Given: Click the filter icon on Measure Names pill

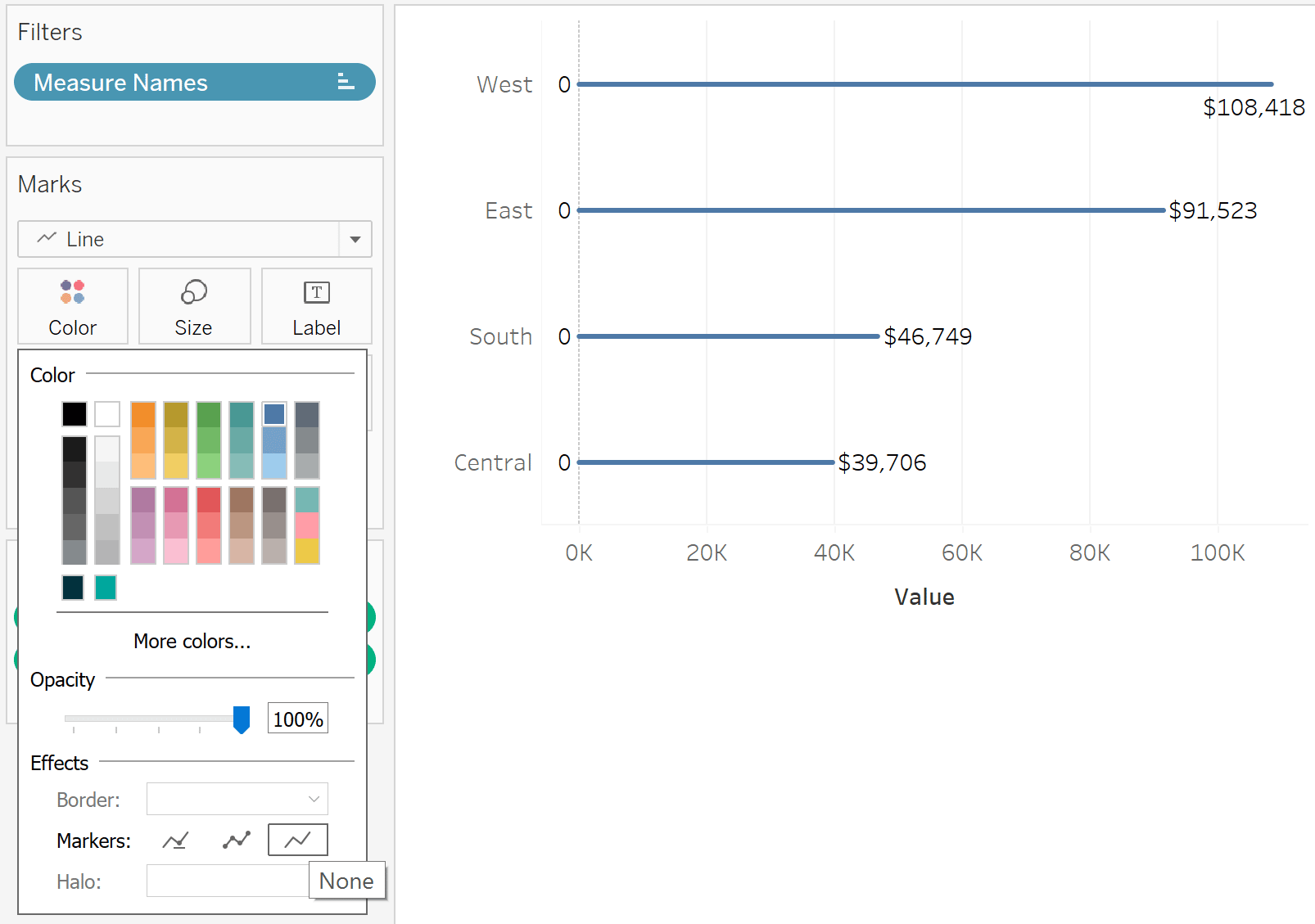Looking at the screenshot, I should [x=346, y=82].
